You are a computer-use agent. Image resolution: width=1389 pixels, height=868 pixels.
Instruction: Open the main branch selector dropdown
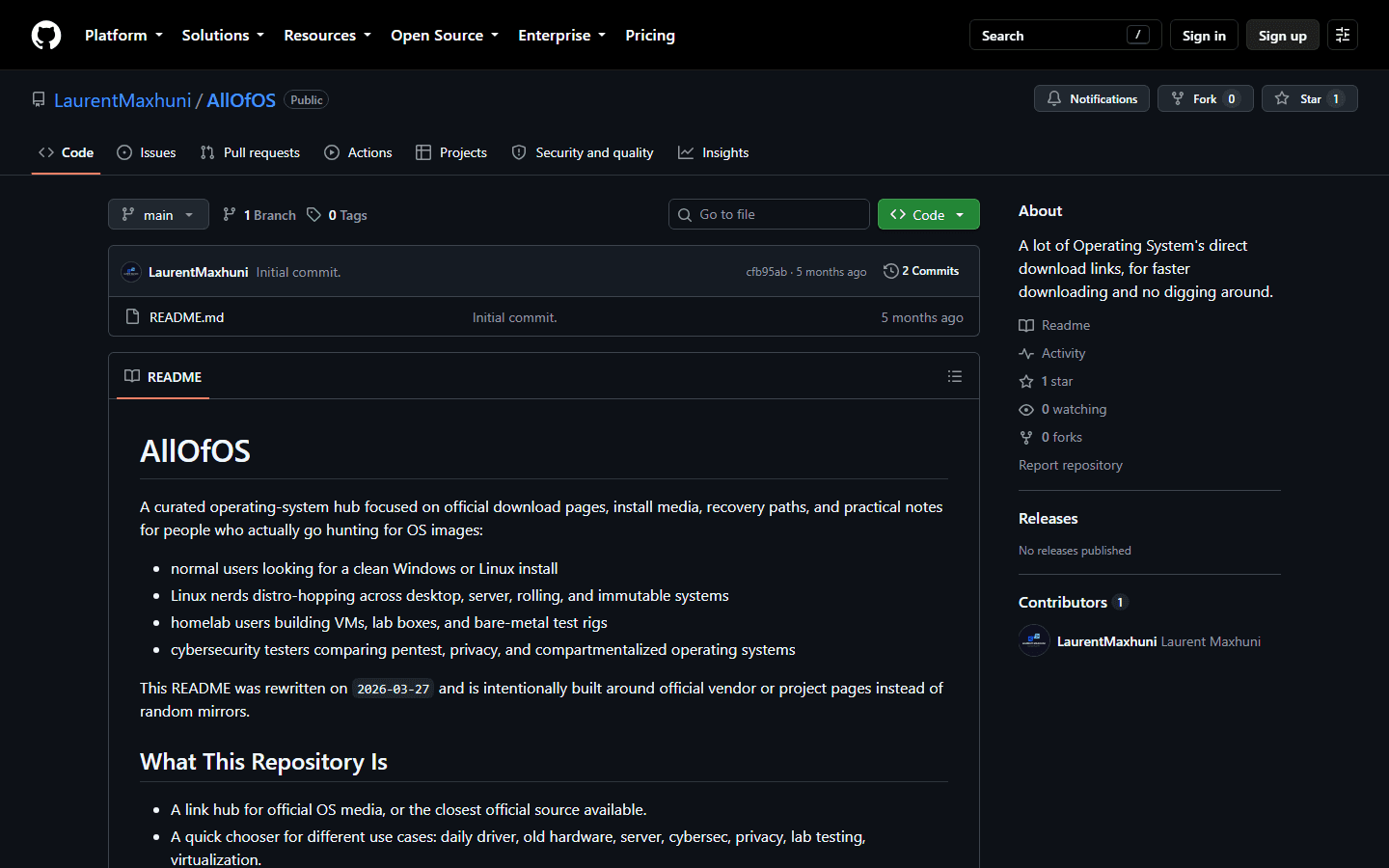158,214
